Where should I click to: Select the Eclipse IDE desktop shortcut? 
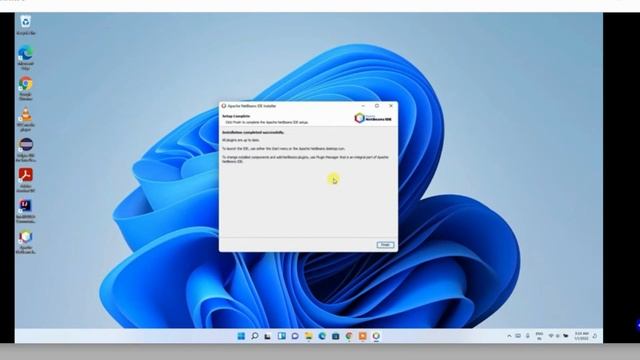point(25,149)
